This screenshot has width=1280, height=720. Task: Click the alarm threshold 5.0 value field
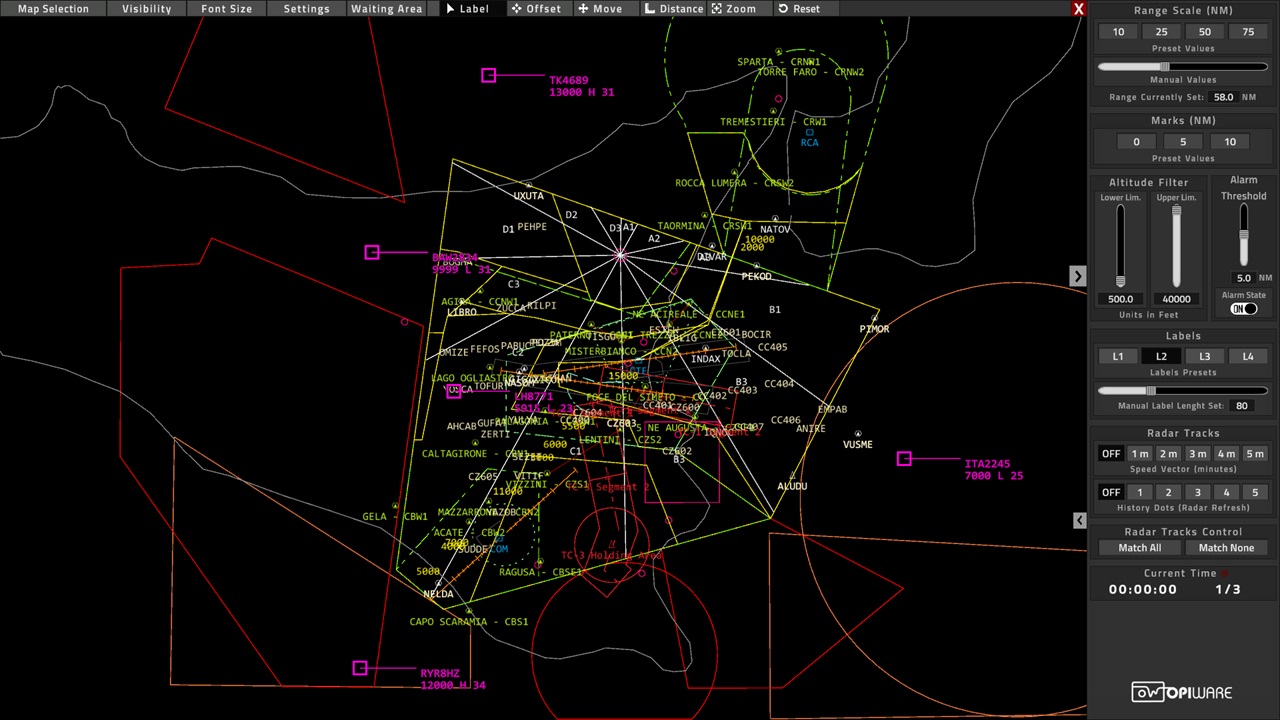point(1243,278)
